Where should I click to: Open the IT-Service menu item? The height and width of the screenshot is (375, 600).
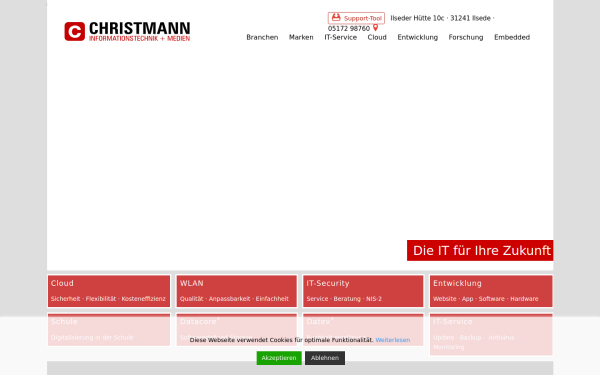pyautogui.click(x=341, y=37)
